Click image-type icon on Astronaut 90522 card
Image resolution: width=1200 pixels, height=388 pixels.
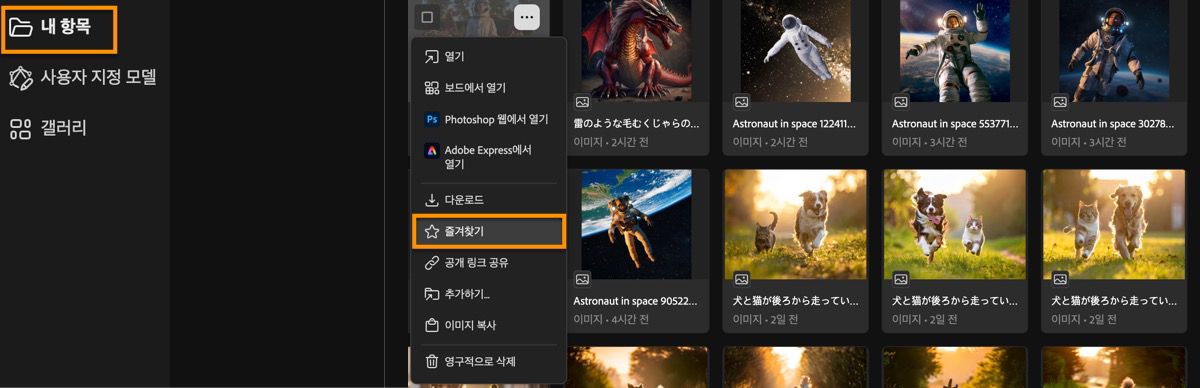582,279
